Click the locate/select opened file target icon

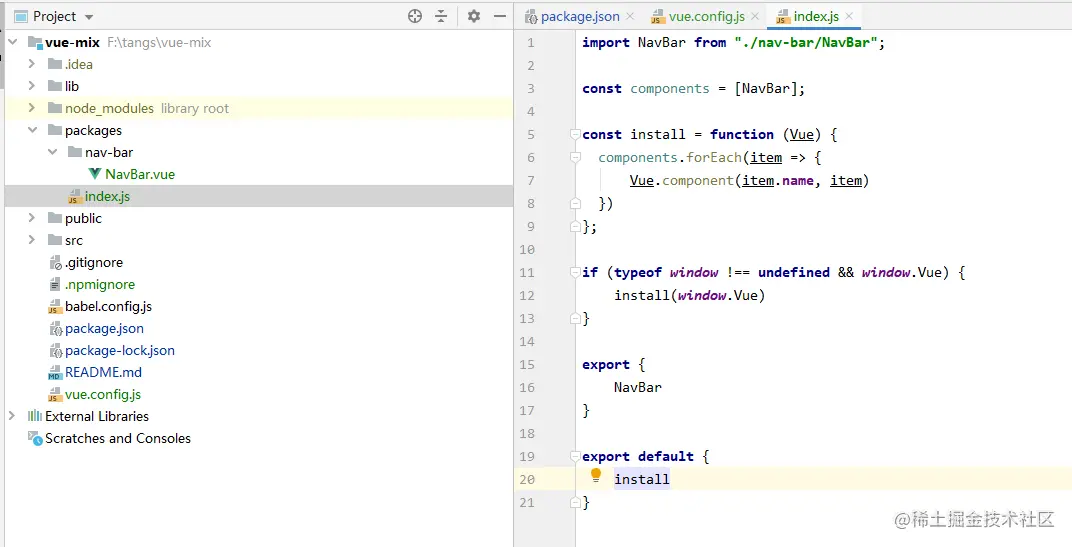tap(414, 16)
